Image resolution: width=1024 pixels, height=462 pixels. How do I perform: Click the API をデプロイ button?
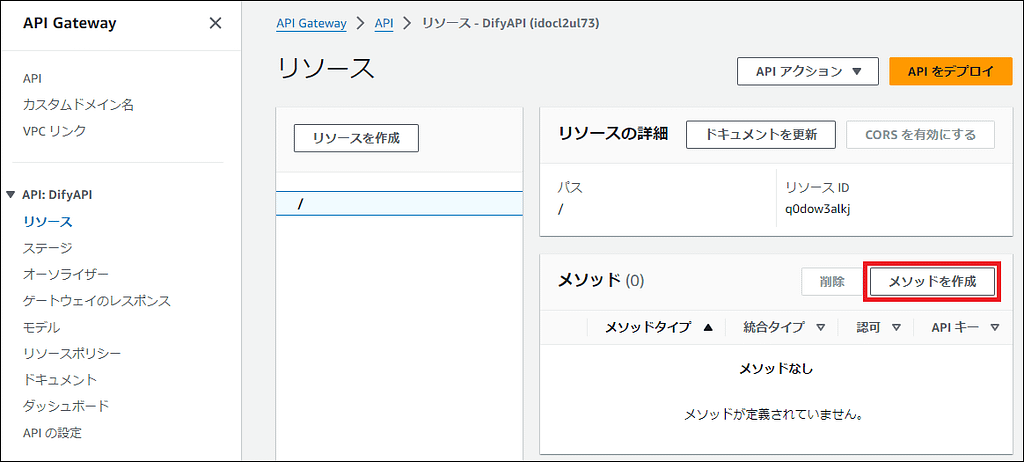(x=951, y=71)
